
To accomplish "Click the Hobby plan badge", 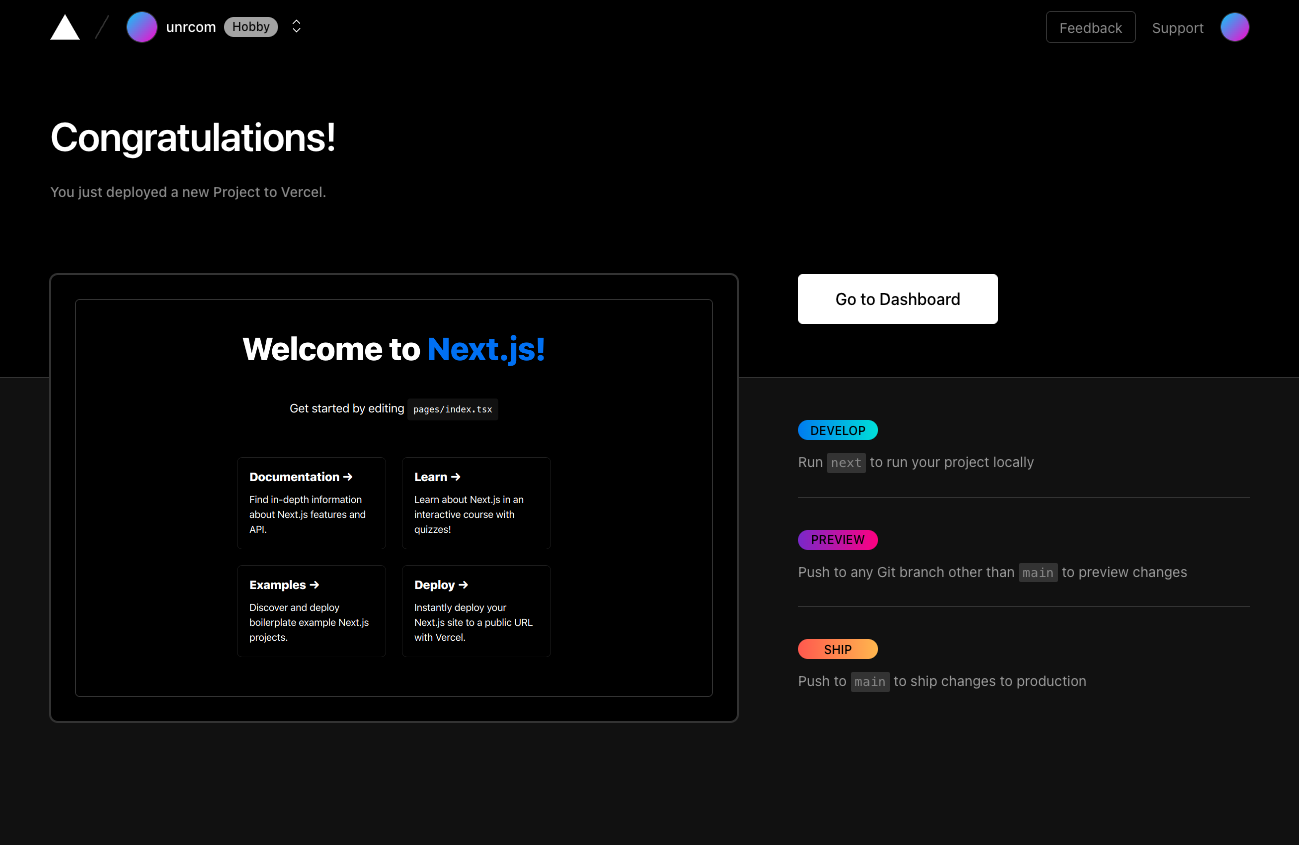I will pos(251,27).
